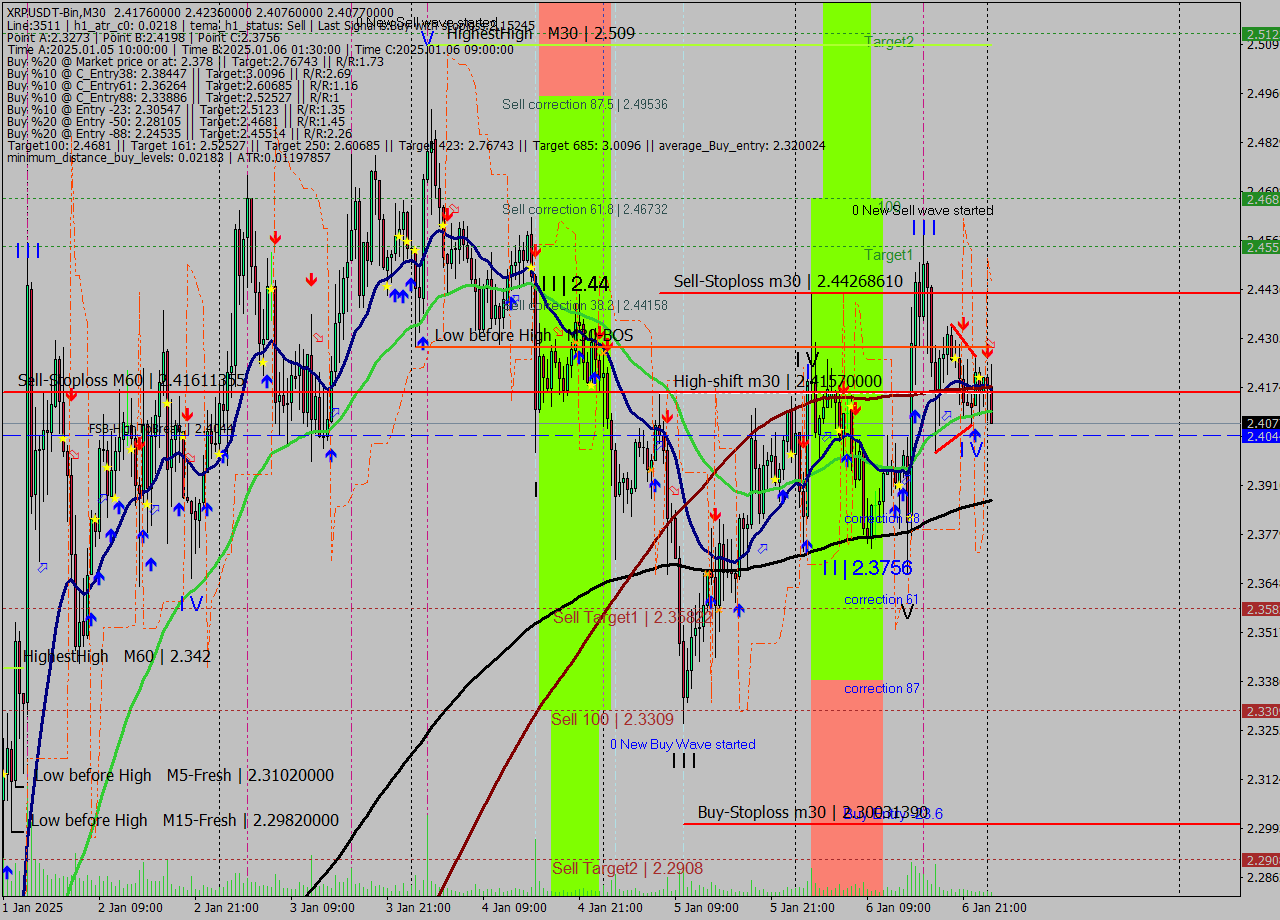Image resolution: width=1280 pixels, height=920 pixels.
Task: Click the blue "II | 2.3756" wave label
Action: (867, 568)
